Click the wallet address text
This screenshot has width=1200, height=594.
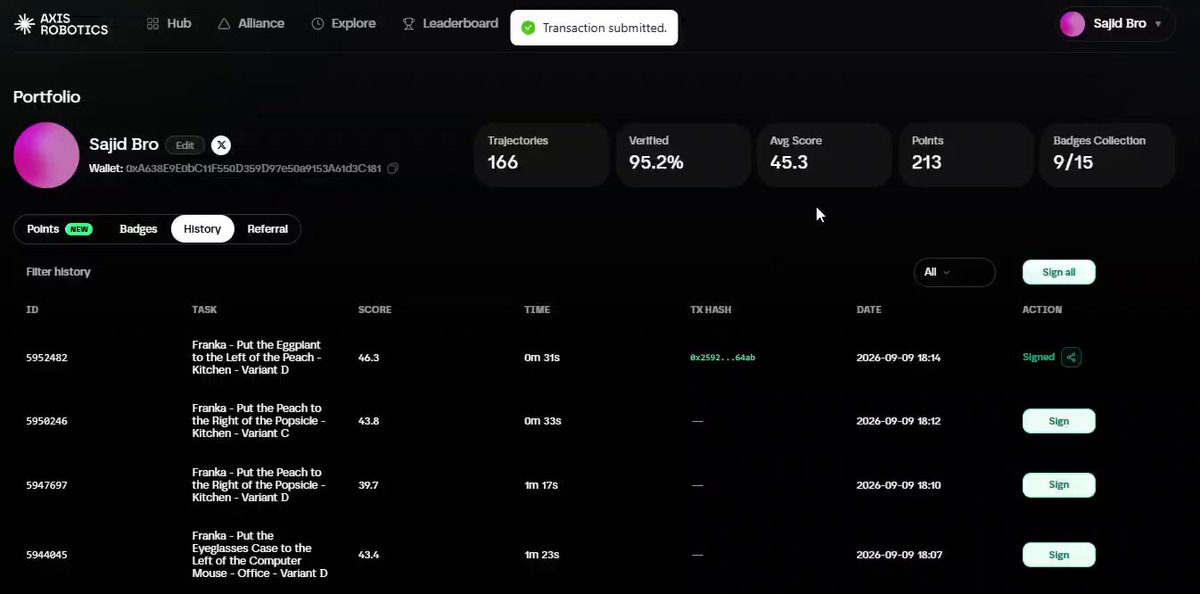click(x=253, y=169)
